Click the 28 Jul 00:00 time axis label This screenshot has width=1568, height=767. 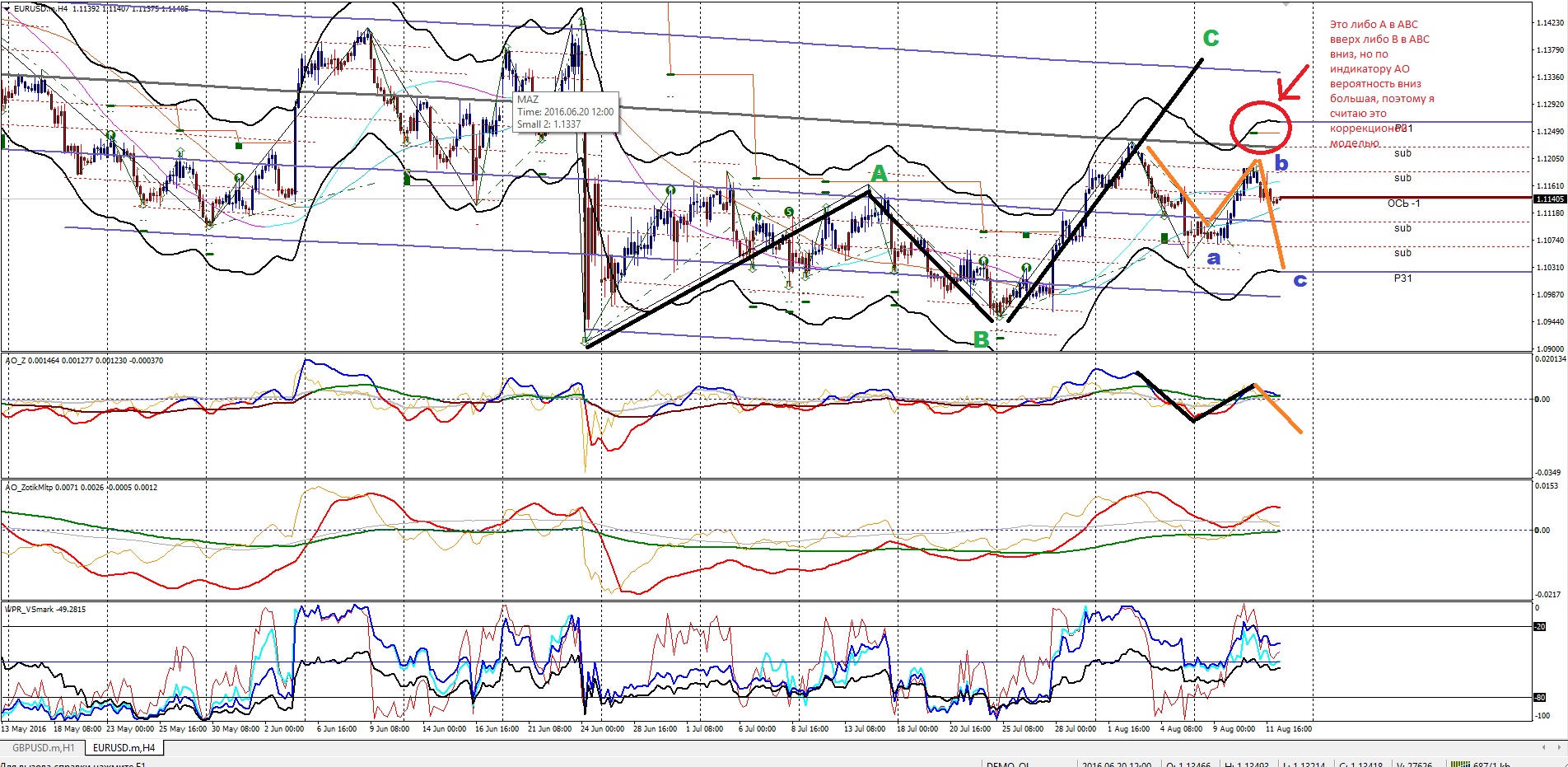coord(1076,729)
